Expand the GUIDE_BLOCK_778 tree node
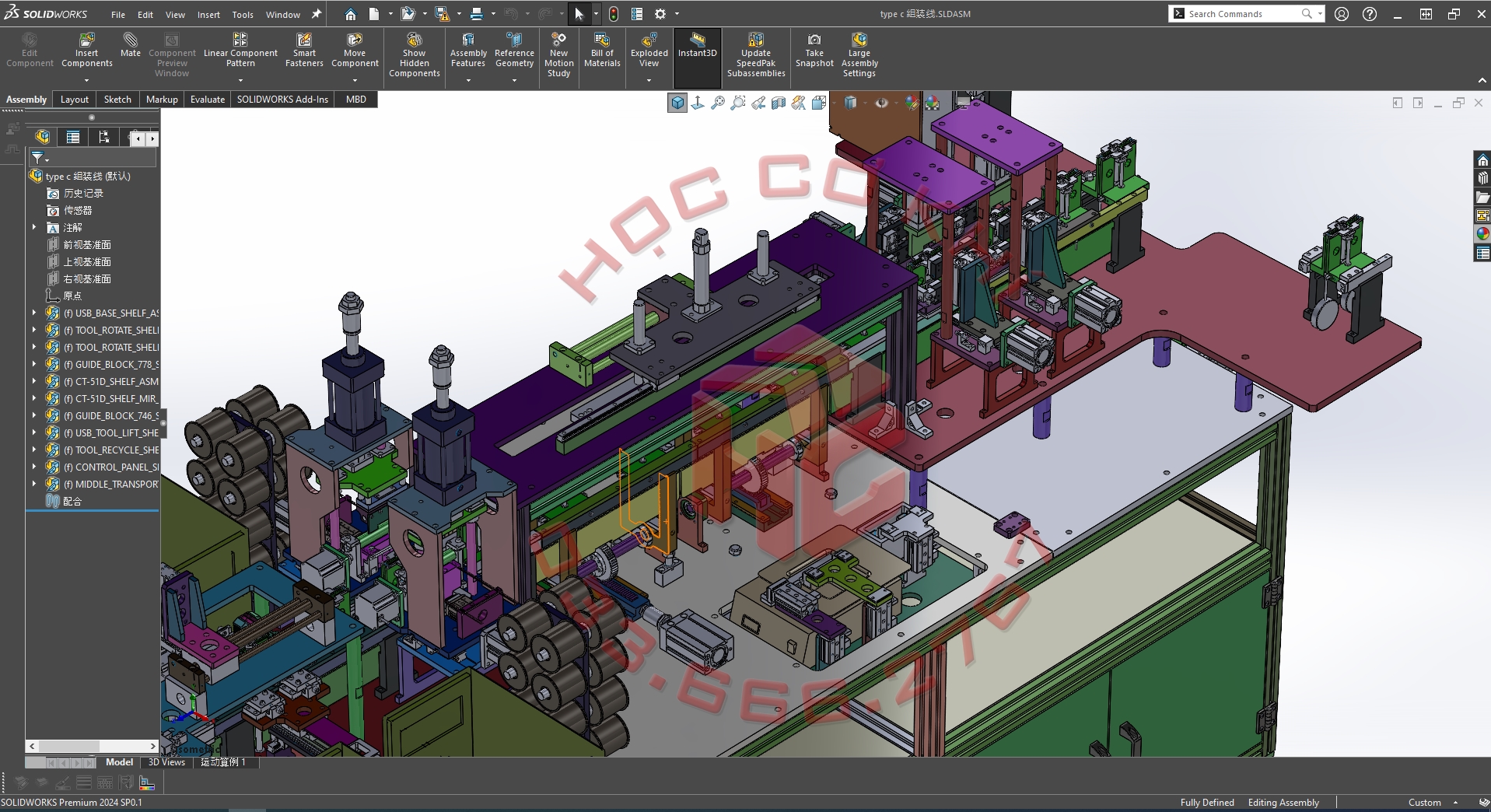Viewport: 1491px width, 812px height. point(34,365)
